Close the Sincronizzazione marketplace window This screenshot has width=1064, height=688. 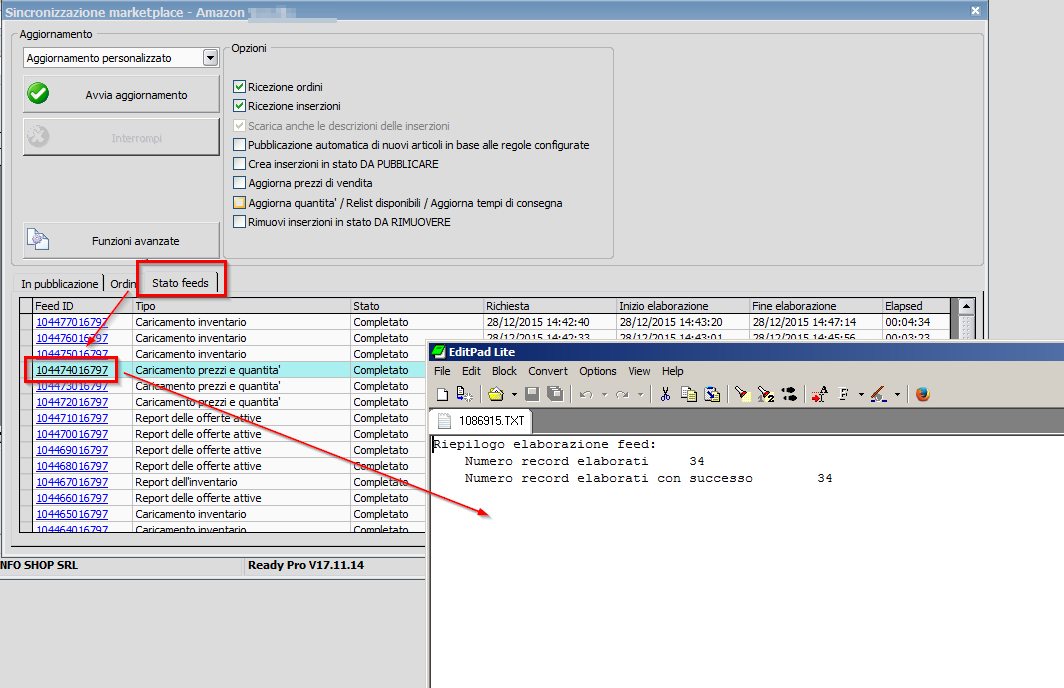pos(975,10)
